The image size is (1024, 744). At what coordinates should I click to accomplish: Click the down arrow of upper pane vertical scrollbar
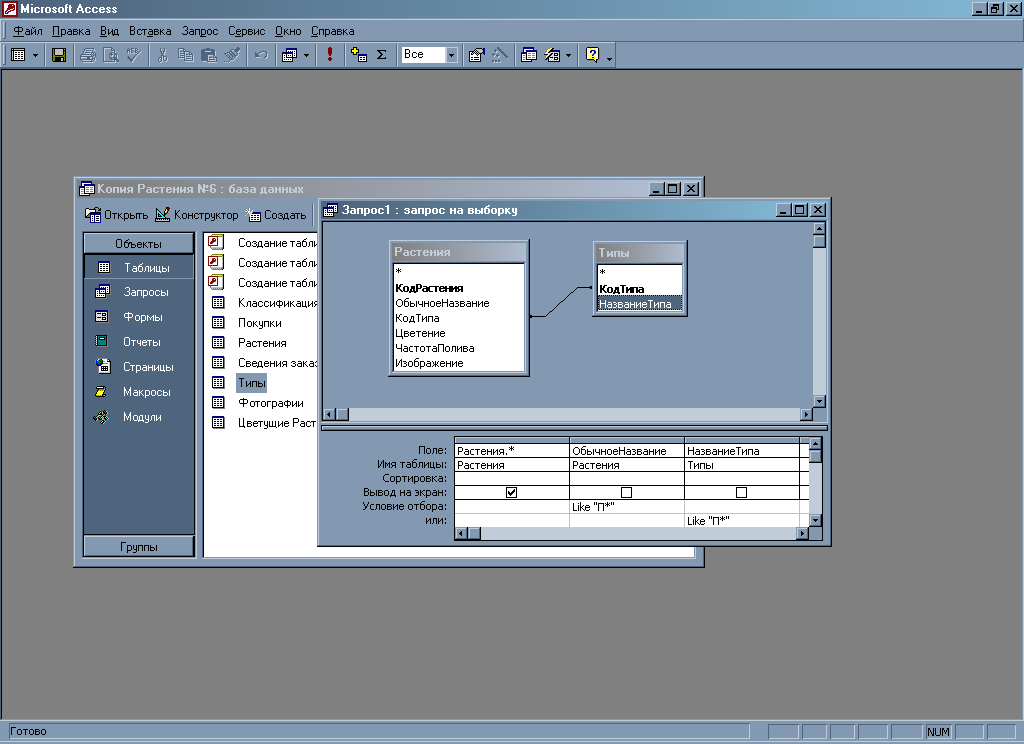pos(820,401)
